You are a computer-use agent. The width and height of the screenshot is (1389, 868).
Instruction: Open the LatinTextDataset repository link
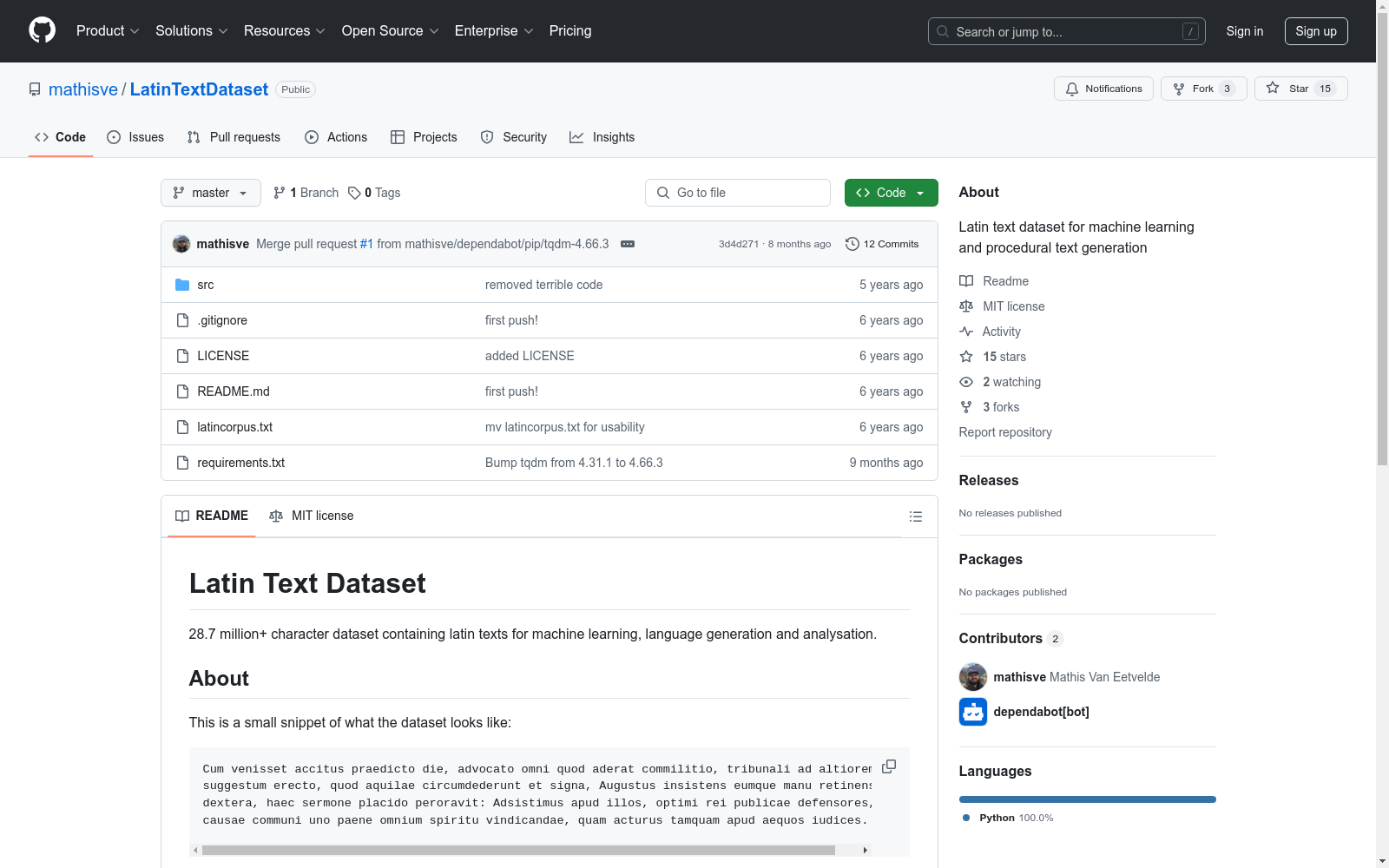click(199, 89)
